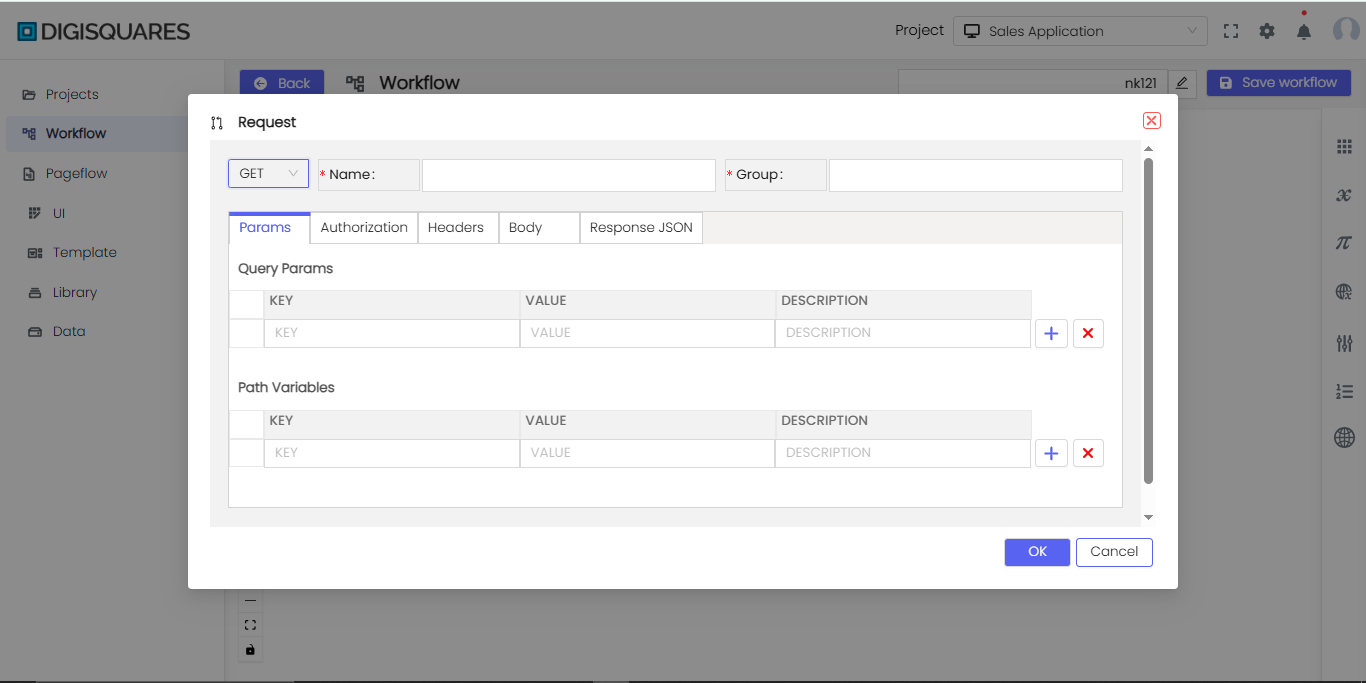Click the scrollbar up arrow

click(1148, 148)
